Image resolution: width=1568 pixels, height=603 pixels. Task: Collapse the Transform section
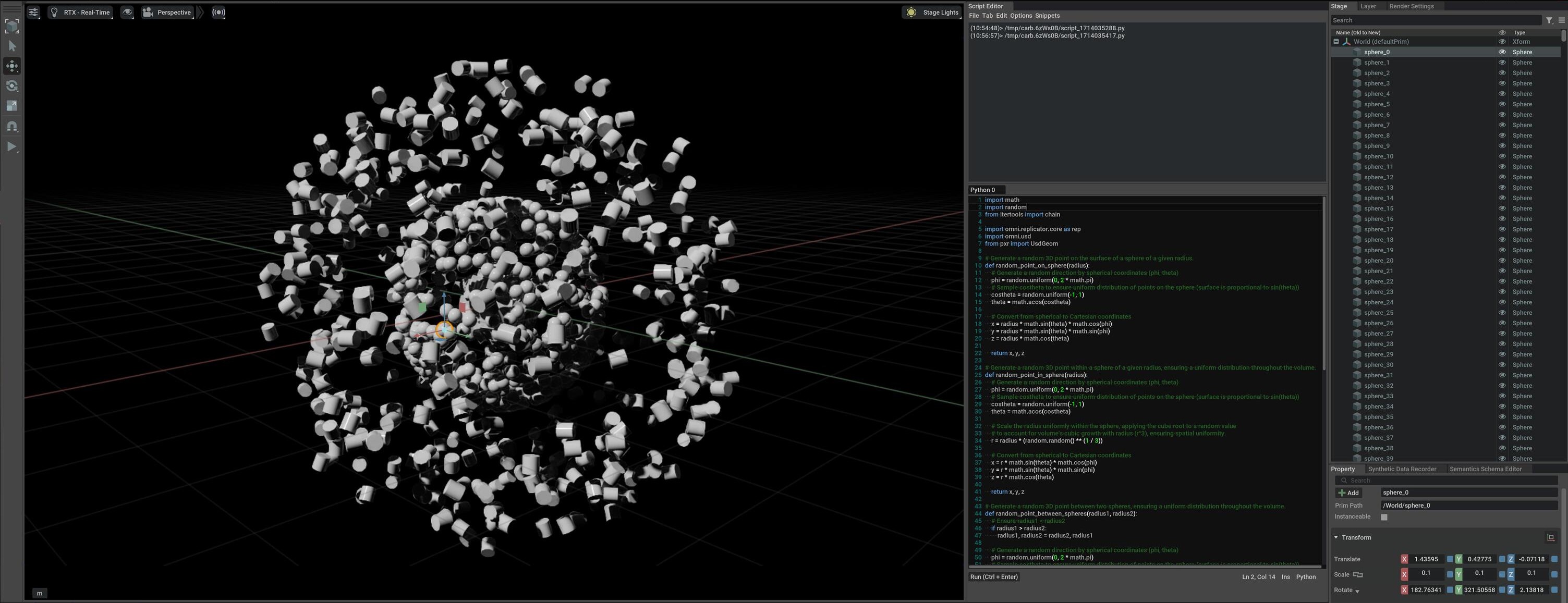pos(1336,537)
